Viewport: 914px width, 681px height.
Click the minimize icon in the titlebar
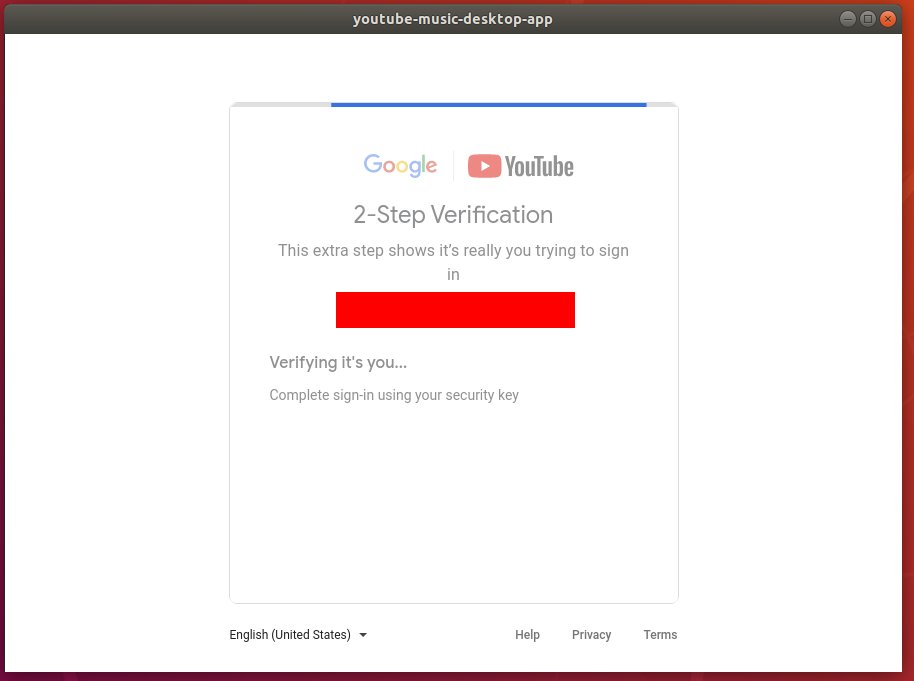[x=846, y=18]
